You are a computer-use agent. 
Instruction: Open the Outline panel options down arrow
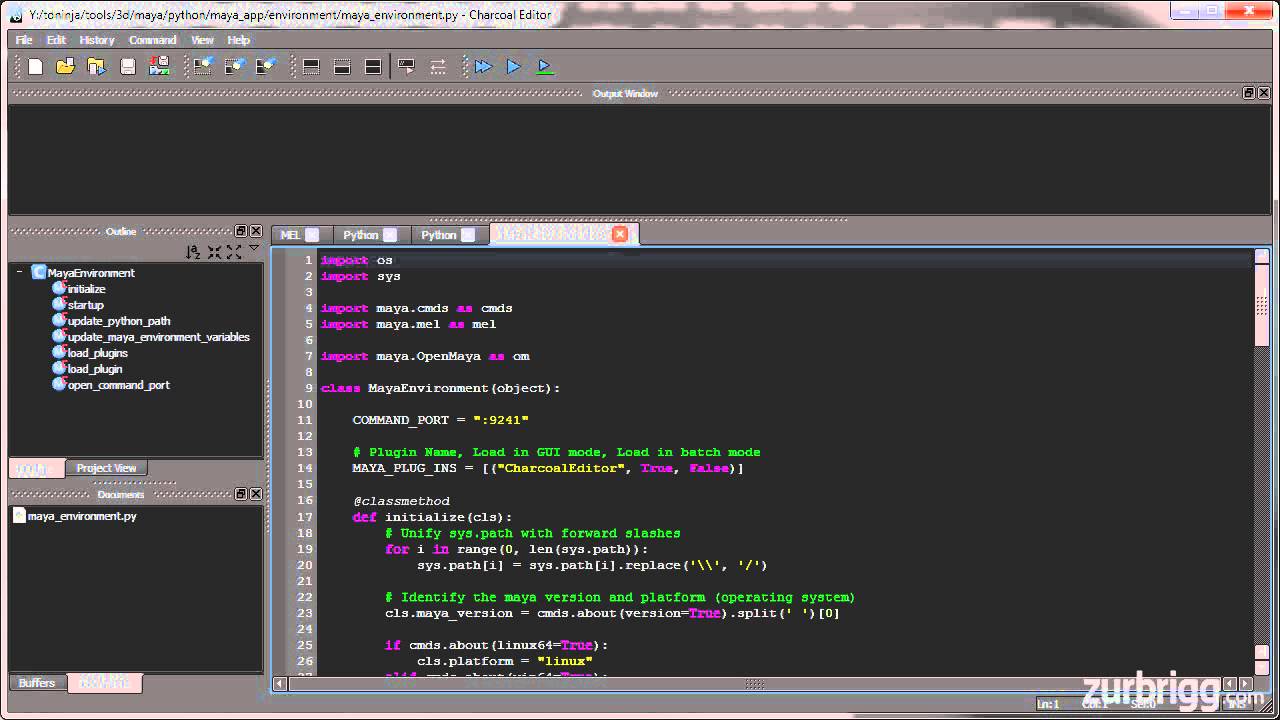coord(254,249)
